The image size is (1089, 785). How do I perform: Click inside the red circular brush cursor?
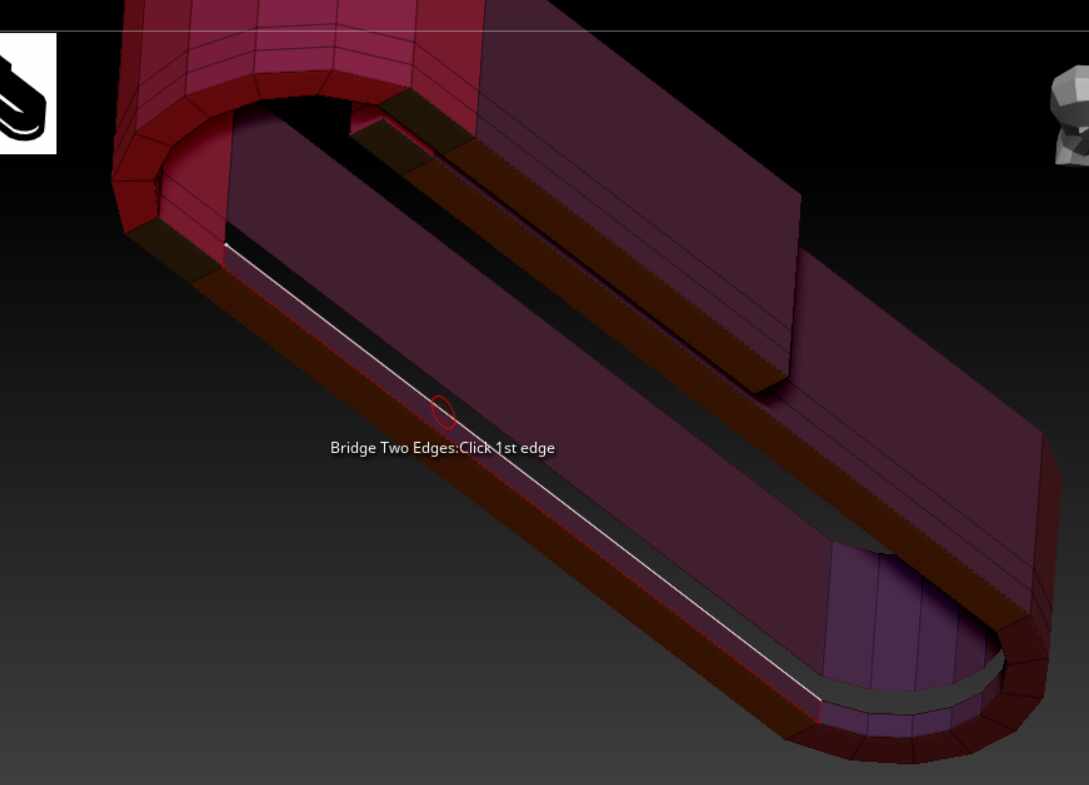pyautogui.click(x=442, y=413)
